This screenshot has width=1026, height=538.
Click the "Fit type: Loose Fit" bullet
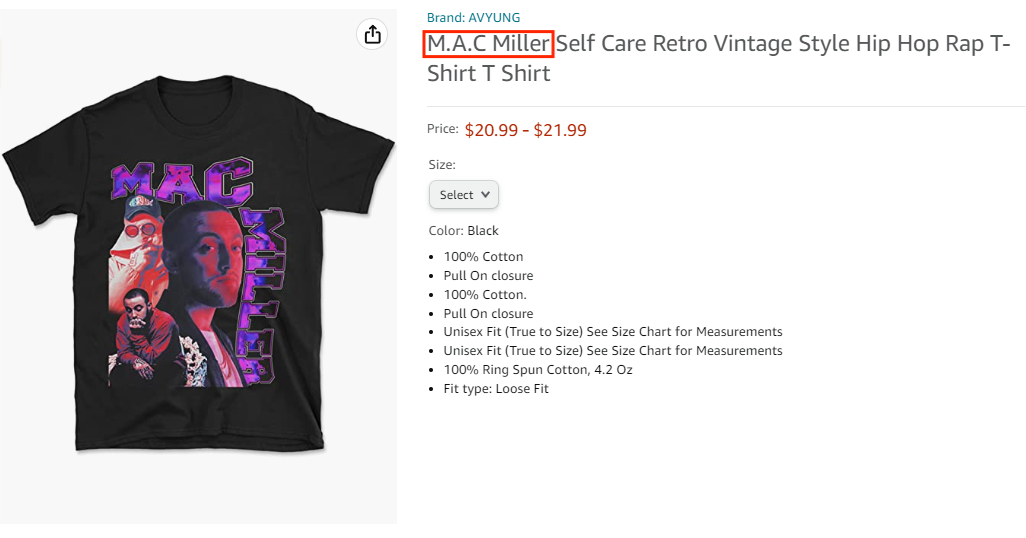tap(496, 389)
